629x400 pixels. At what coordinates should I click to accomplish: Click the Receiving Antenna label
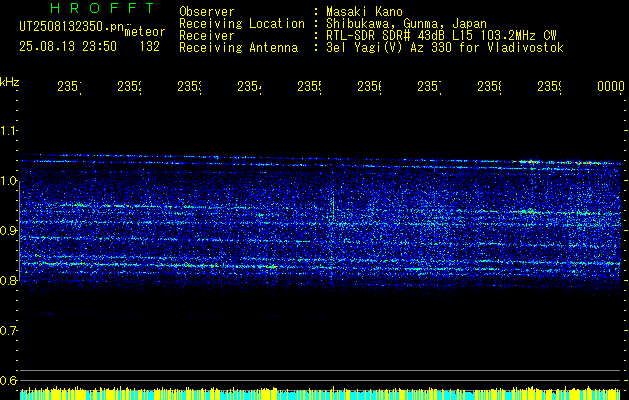coord(239,48)
